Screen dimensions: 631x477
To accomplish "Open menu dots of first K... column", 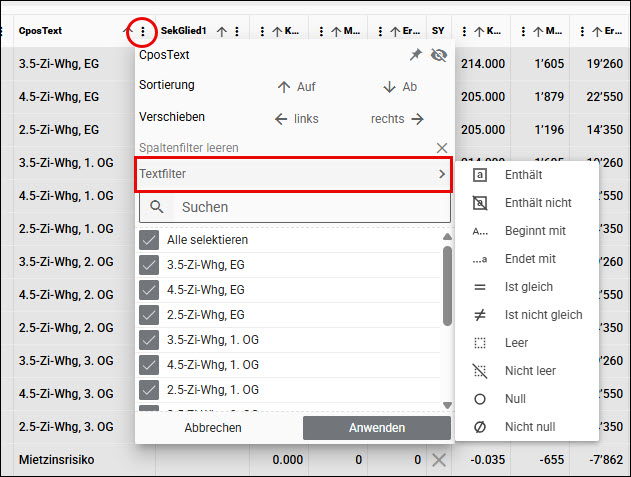I will (262, 31).
